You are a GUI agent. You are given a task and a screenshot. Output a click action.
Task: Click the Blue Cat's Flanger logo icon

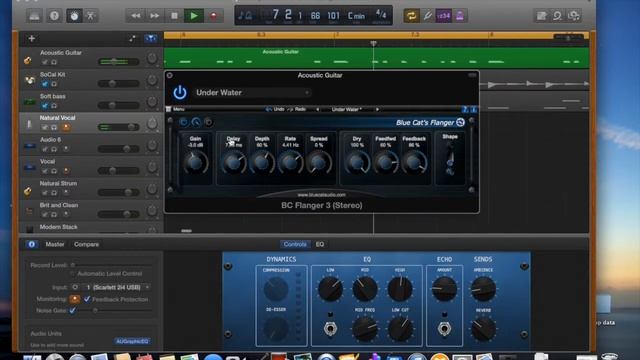point(460,122)
